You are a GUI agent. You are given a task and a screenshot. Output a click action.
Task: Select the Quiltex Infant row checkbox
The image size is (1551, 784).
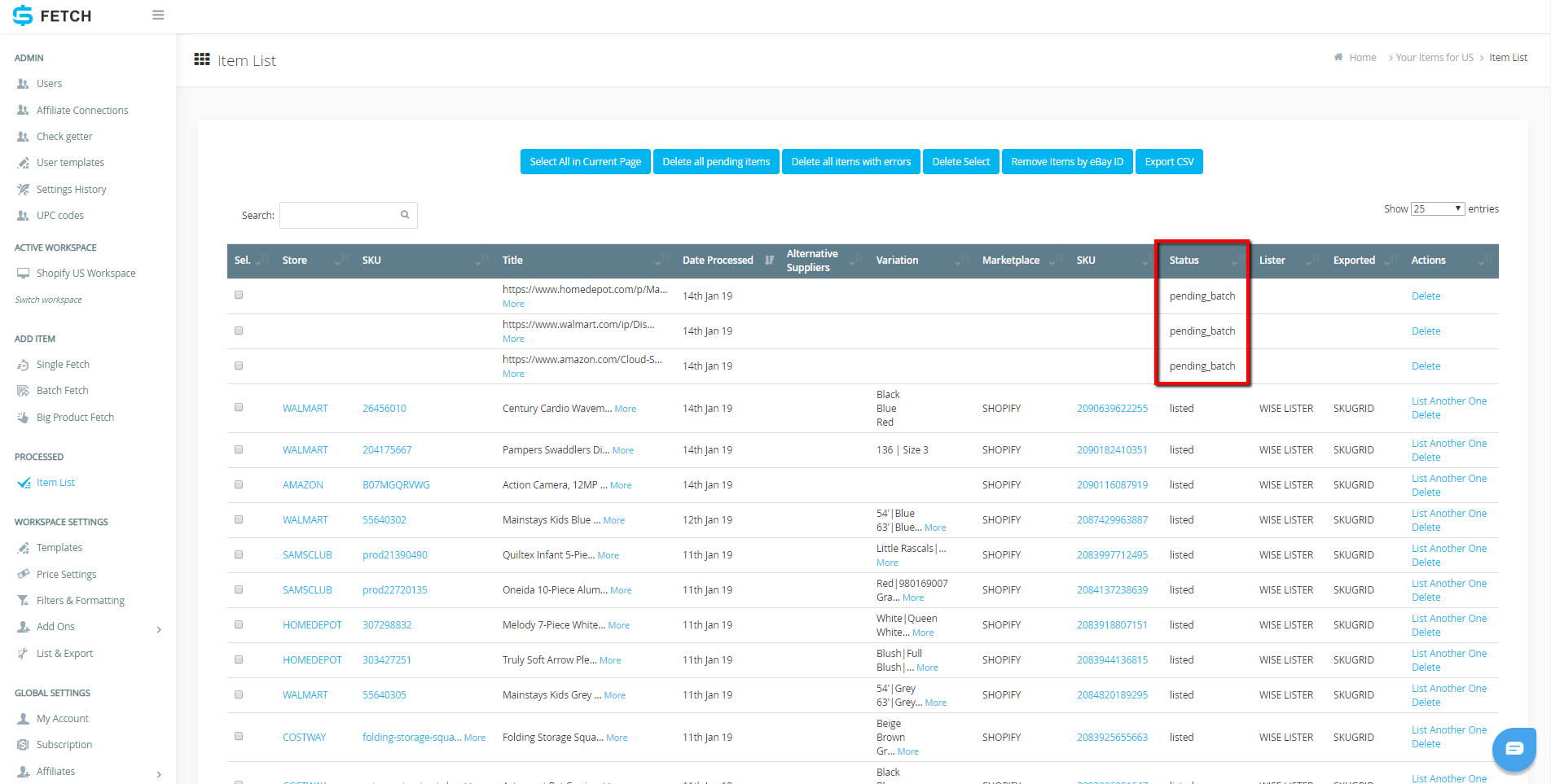(x=239, y=554)
